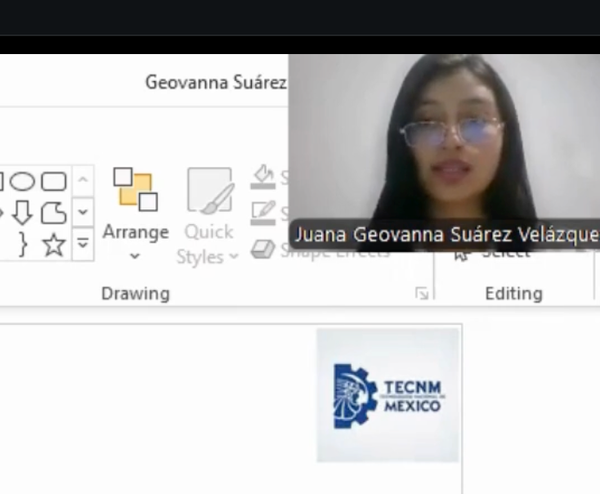Viewport: 600px width, 494px height.
Task: Click the Shape Fill paint bucket icon
Action: 263,177
